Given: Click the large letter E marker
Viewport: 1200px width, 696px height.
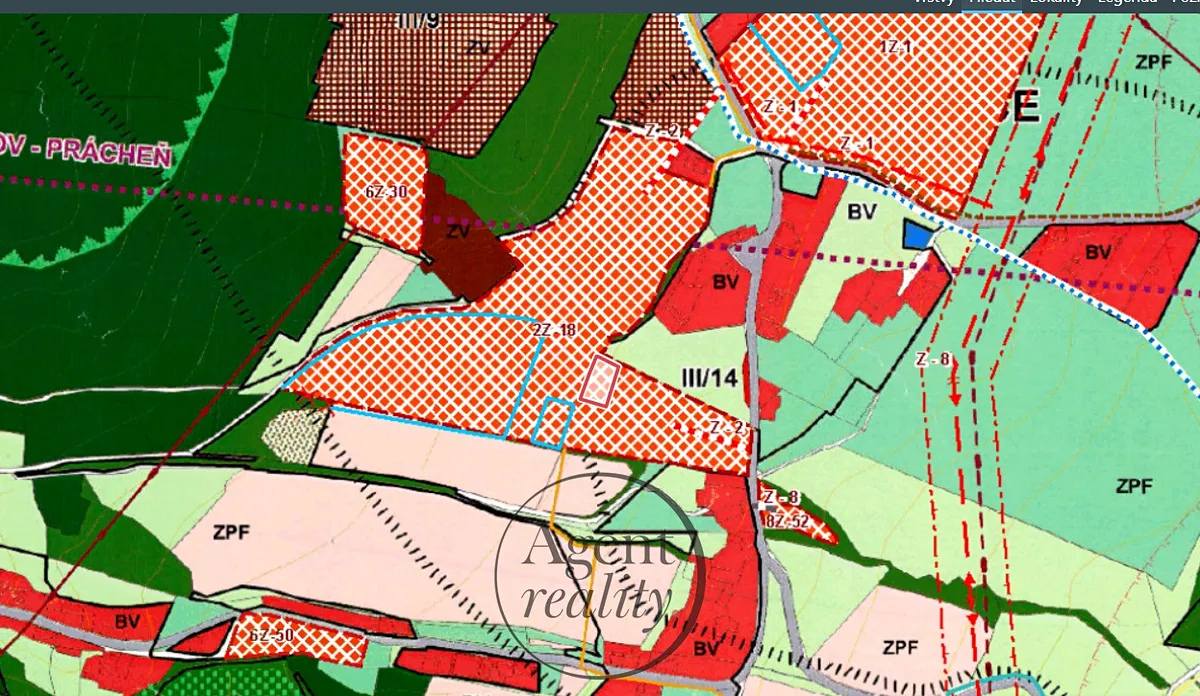Looking at the screenshot, I should coord(1025,107).
